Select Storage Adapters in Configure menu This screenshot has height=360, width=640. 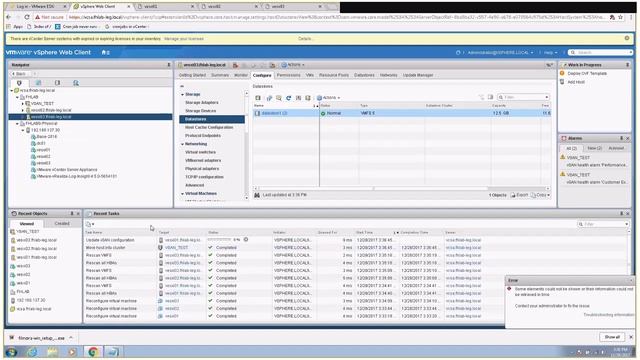[x=202, y=103]
